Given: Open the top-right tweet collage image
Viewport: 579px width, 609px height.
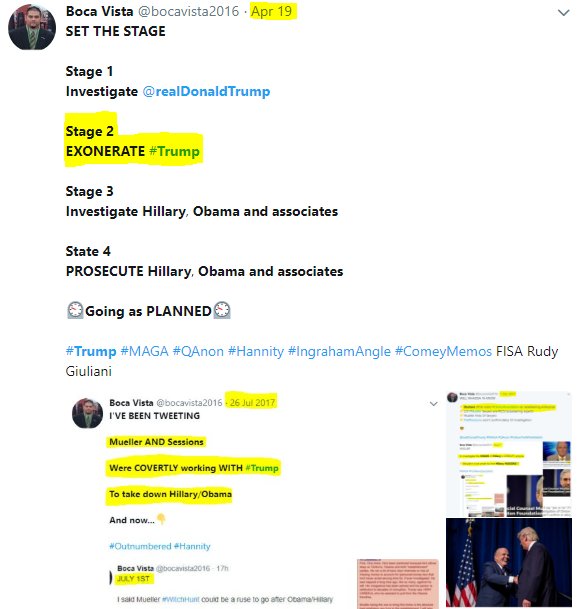Looking at the screenshot, I should pos(509,454).
